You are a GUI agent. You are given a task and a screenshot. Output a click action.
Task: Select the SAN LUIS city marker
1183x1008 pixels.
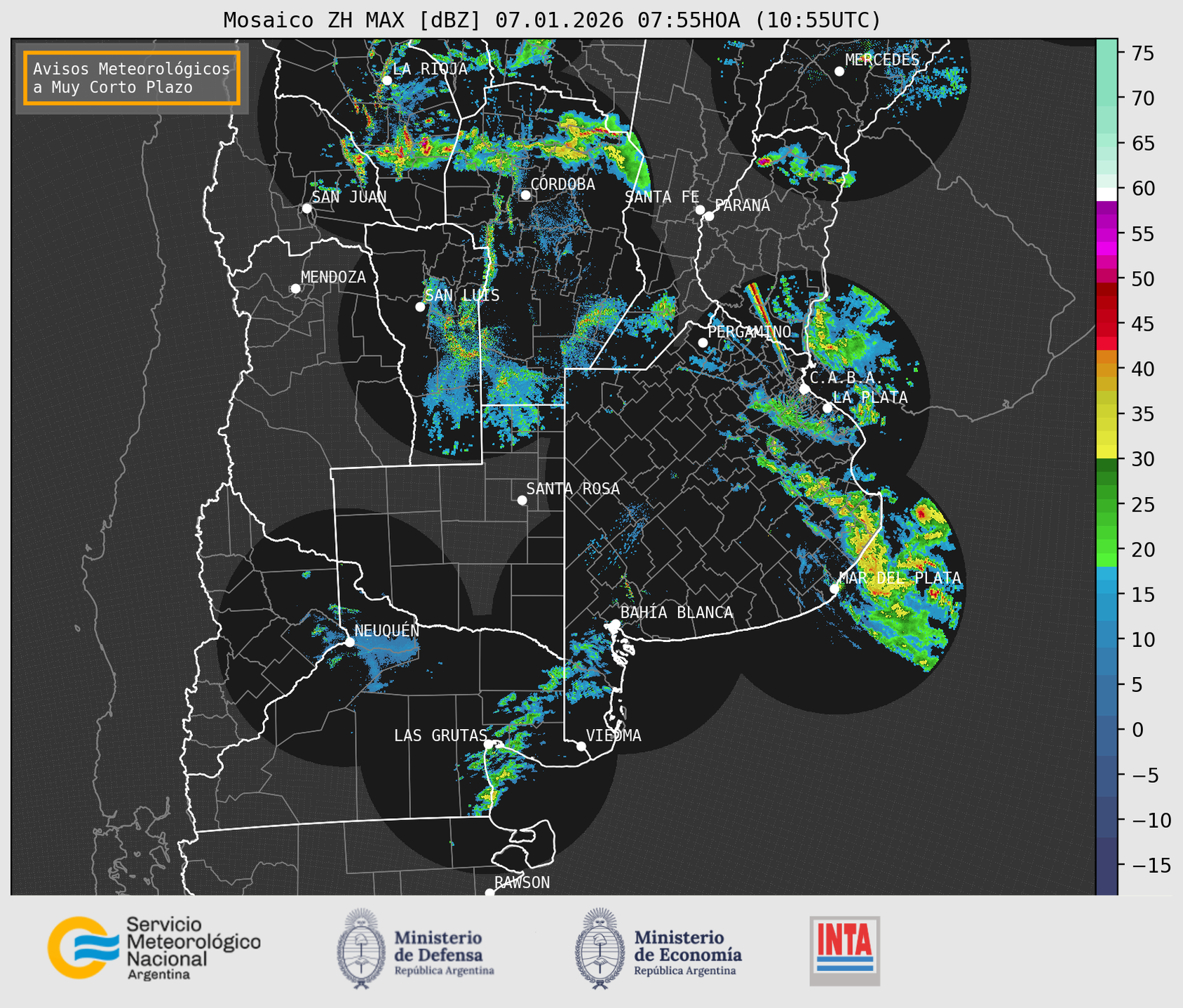[x=420, y=307]
